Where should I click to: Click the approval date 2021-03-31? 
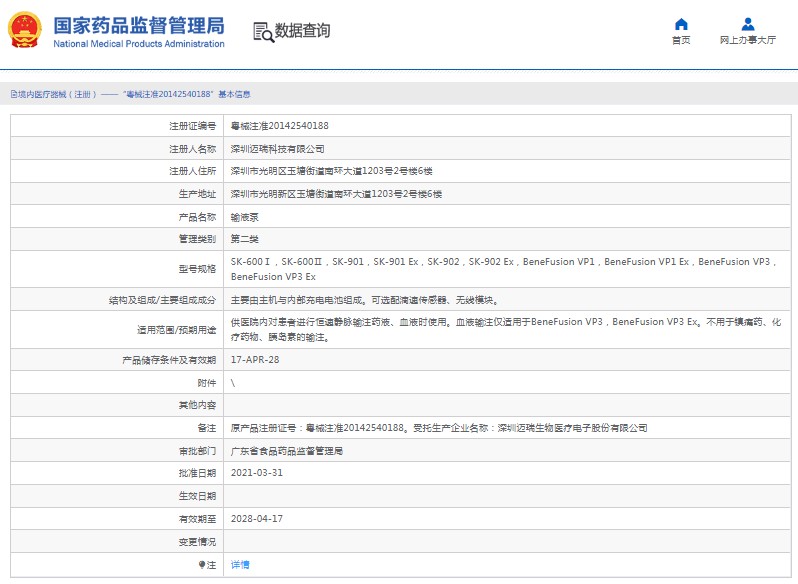pos(256,473)
